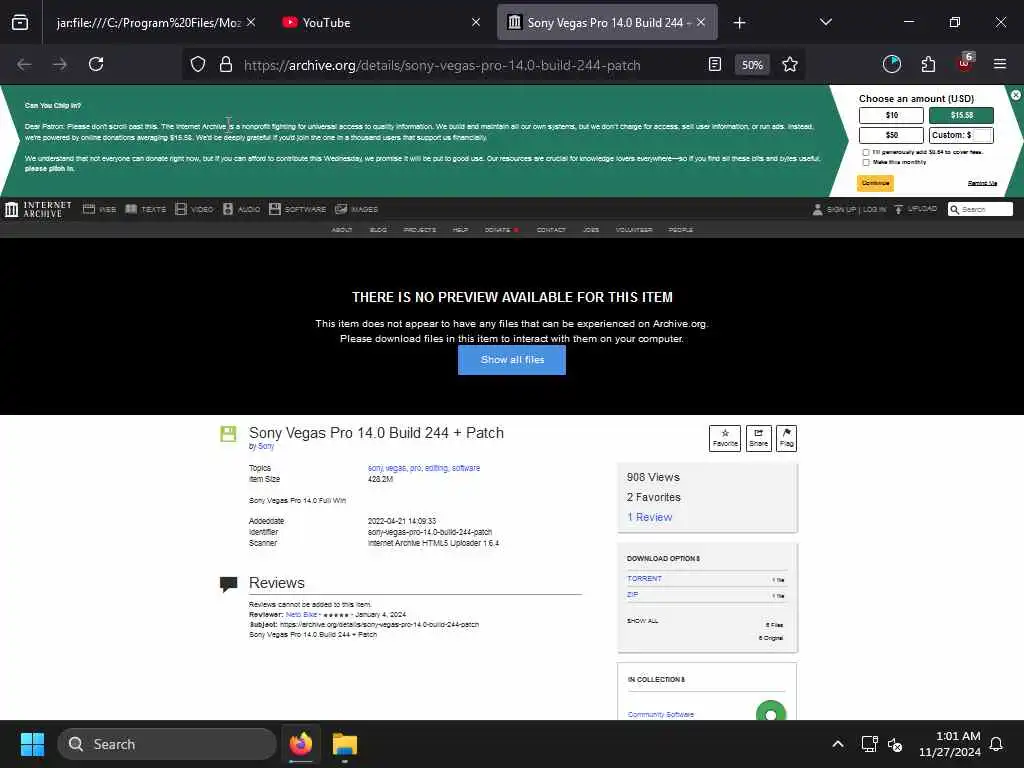Open the Software section icon
The height and width of the screenshot is (768, 1024).
275,209
